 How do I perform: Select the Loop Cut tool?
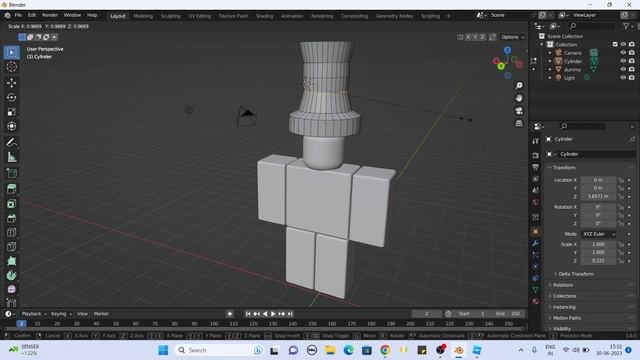pyautogui.click(x=11, y=232)
